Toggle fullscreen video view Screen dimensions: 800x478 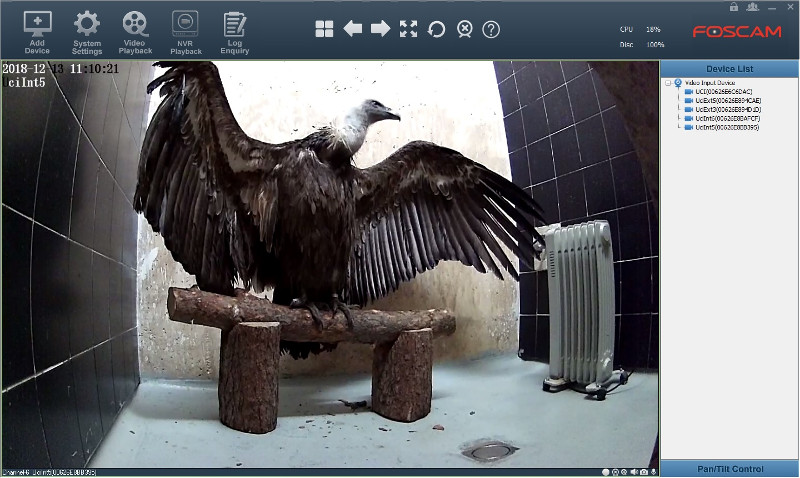pyautogui.click(x=408, y=29)
